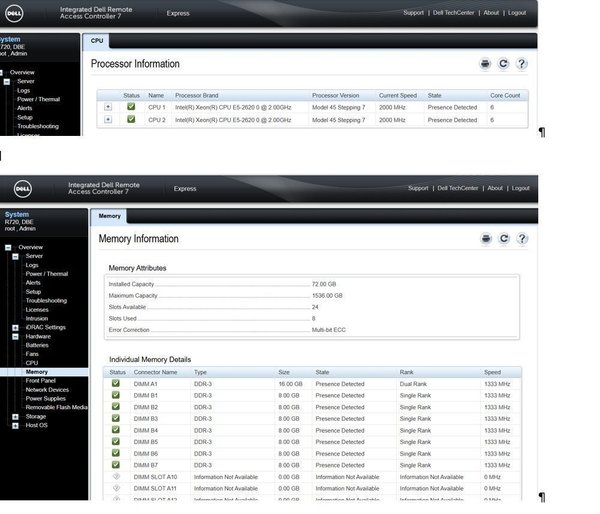Viewport: 600px width, 514px height.
Task: Open Dell TechCenter link in upper header
Action: pos(453,13)
